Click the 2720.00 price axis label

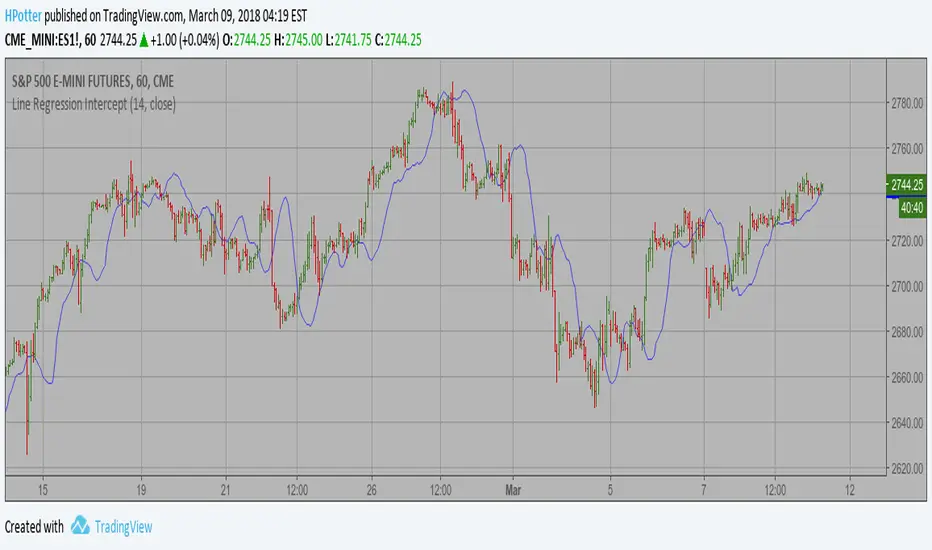click(x=907, y=241)
